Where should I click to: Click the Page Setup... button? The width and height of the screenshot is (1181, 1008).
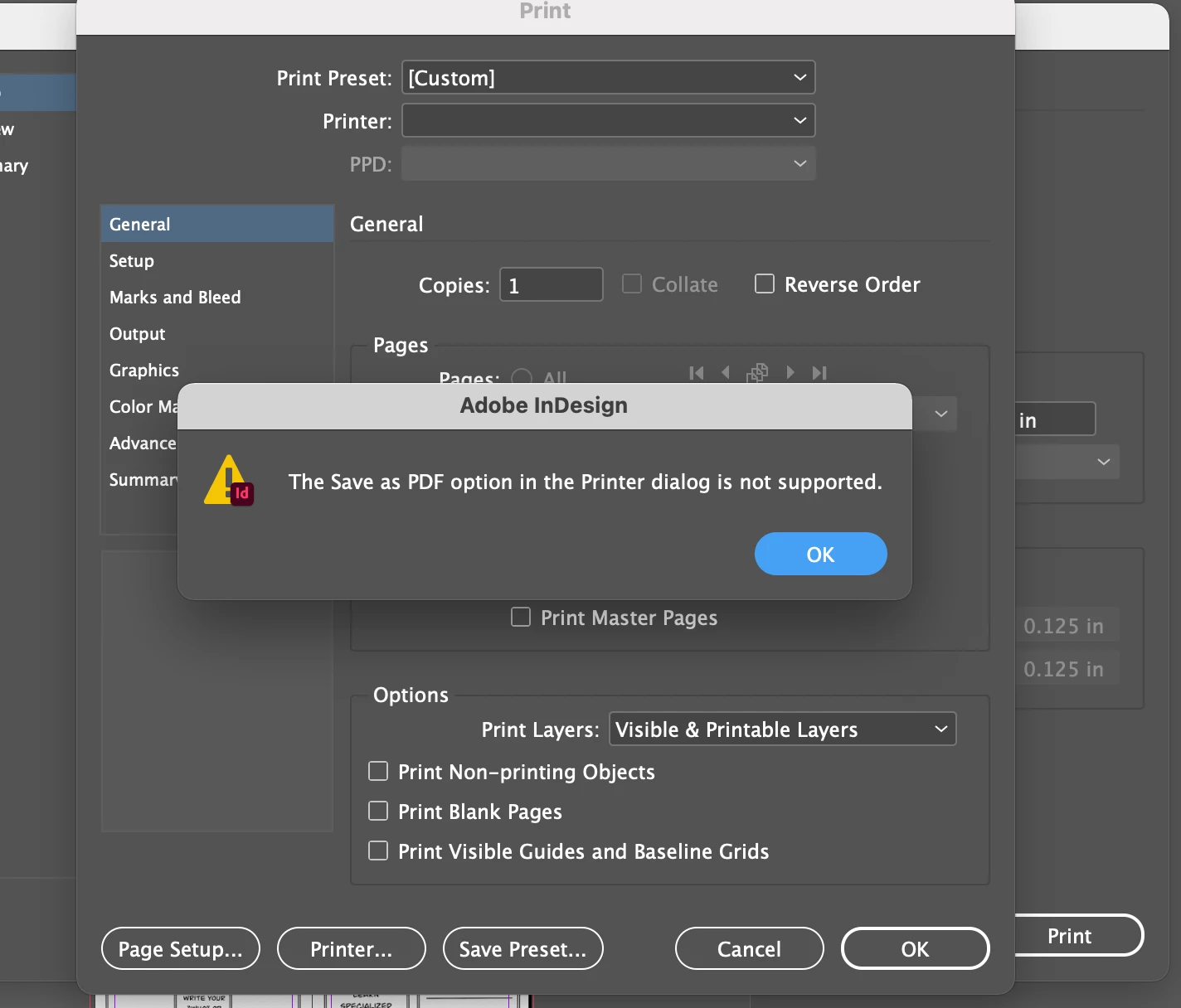point(181,948)
